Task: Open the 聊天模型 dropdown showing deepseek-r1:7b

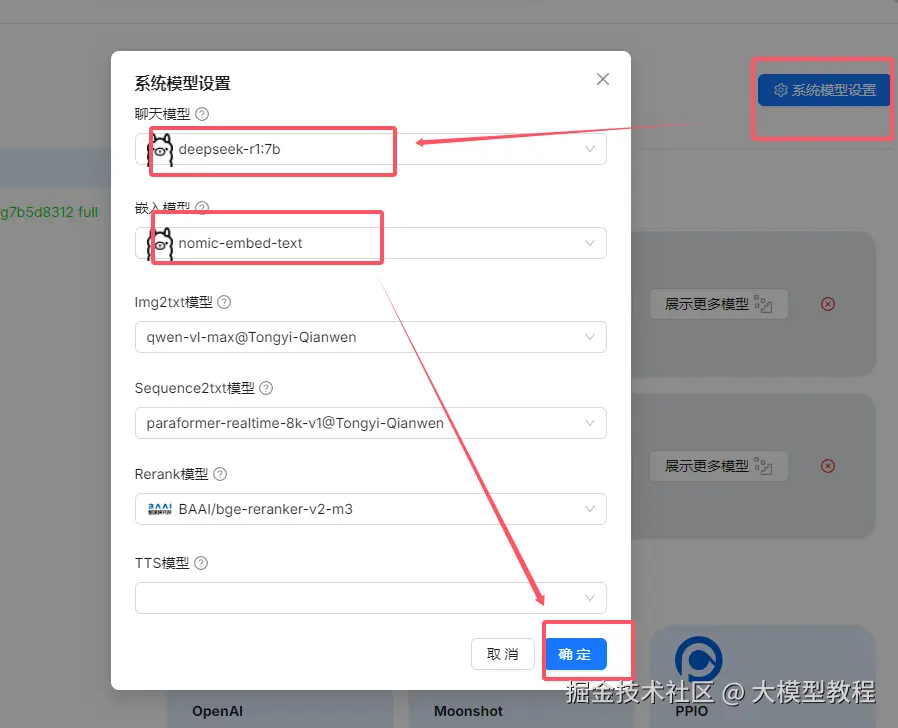Action: tap(371, 149)
